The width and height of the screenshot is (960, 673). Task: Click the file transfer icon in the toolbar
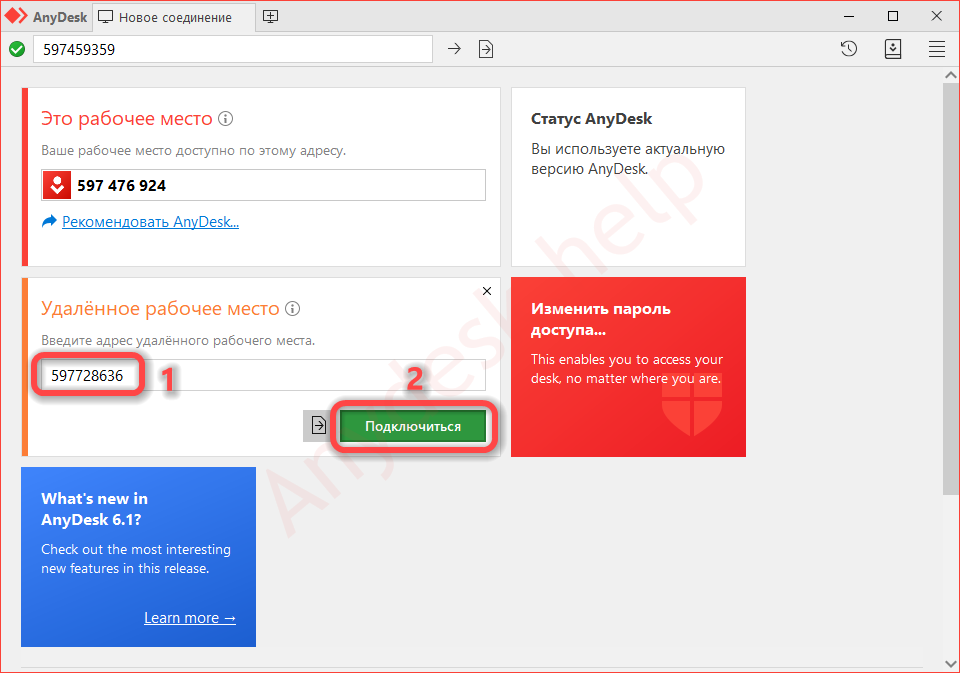click(x=486, y=49)
